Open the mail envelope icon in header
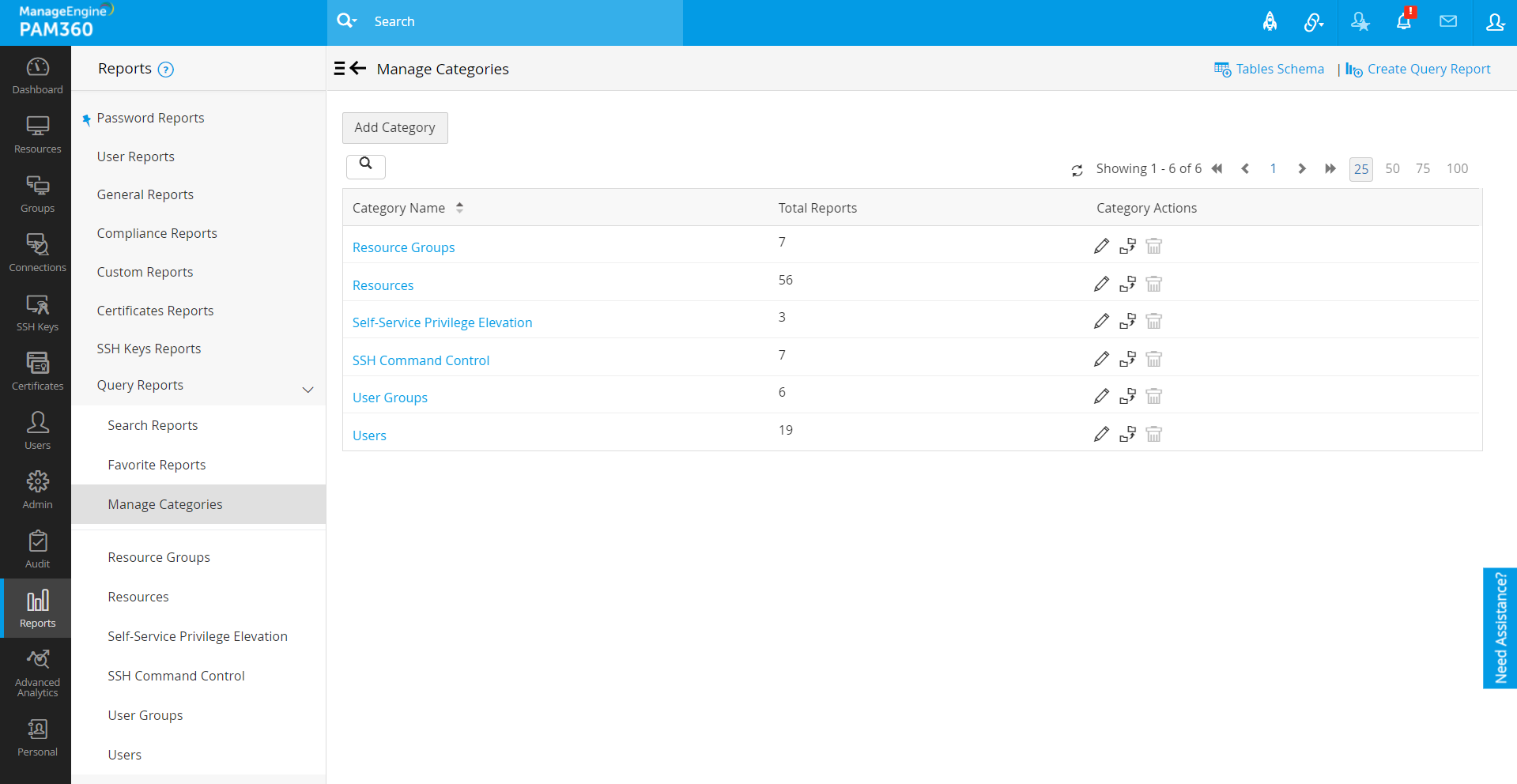1517x784 pixels. [1448, 22]
